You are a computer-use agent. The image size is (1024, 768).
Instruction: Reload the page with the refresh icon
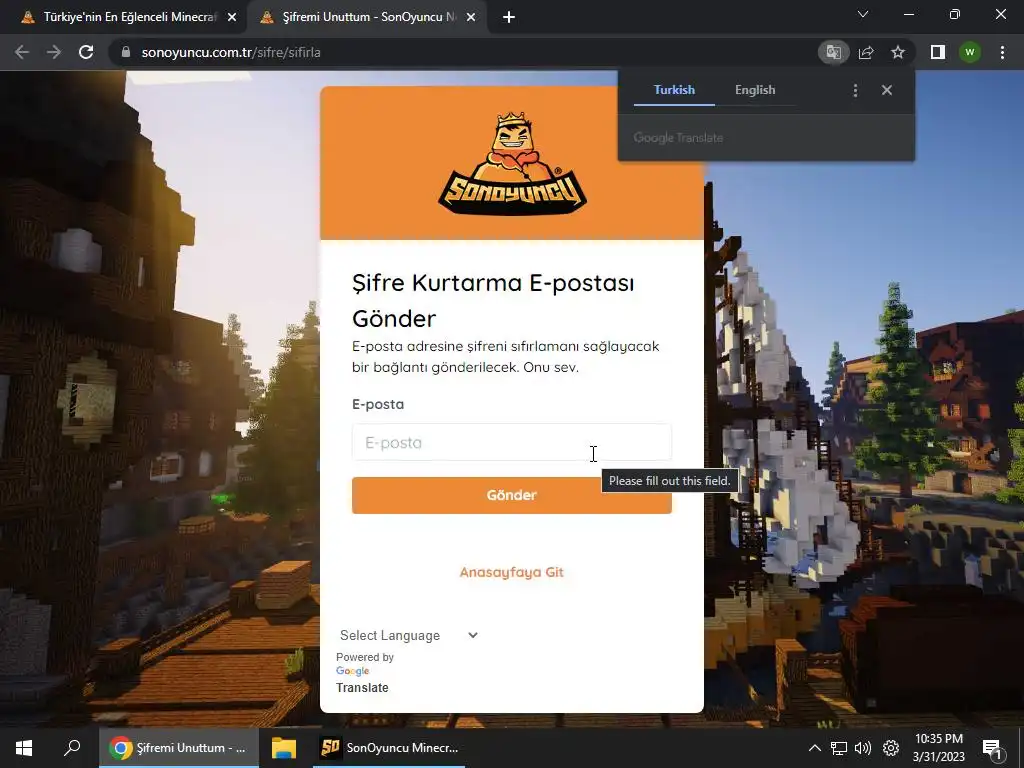[x=86, y=52]
